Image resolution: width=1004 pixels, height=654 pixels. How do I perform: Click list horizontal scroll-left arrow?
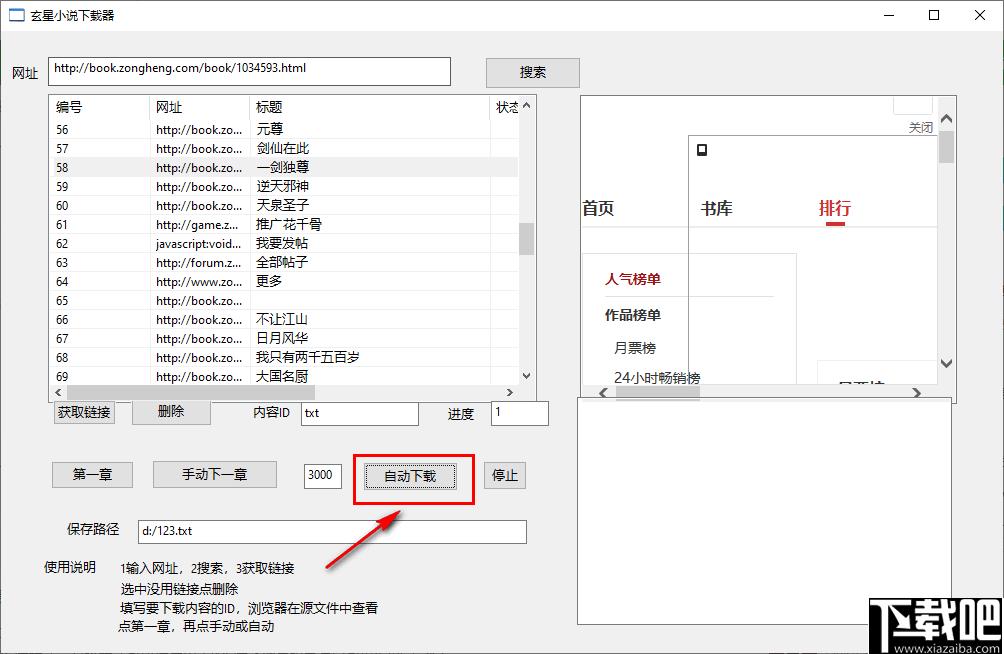click(x=58, y=392)
